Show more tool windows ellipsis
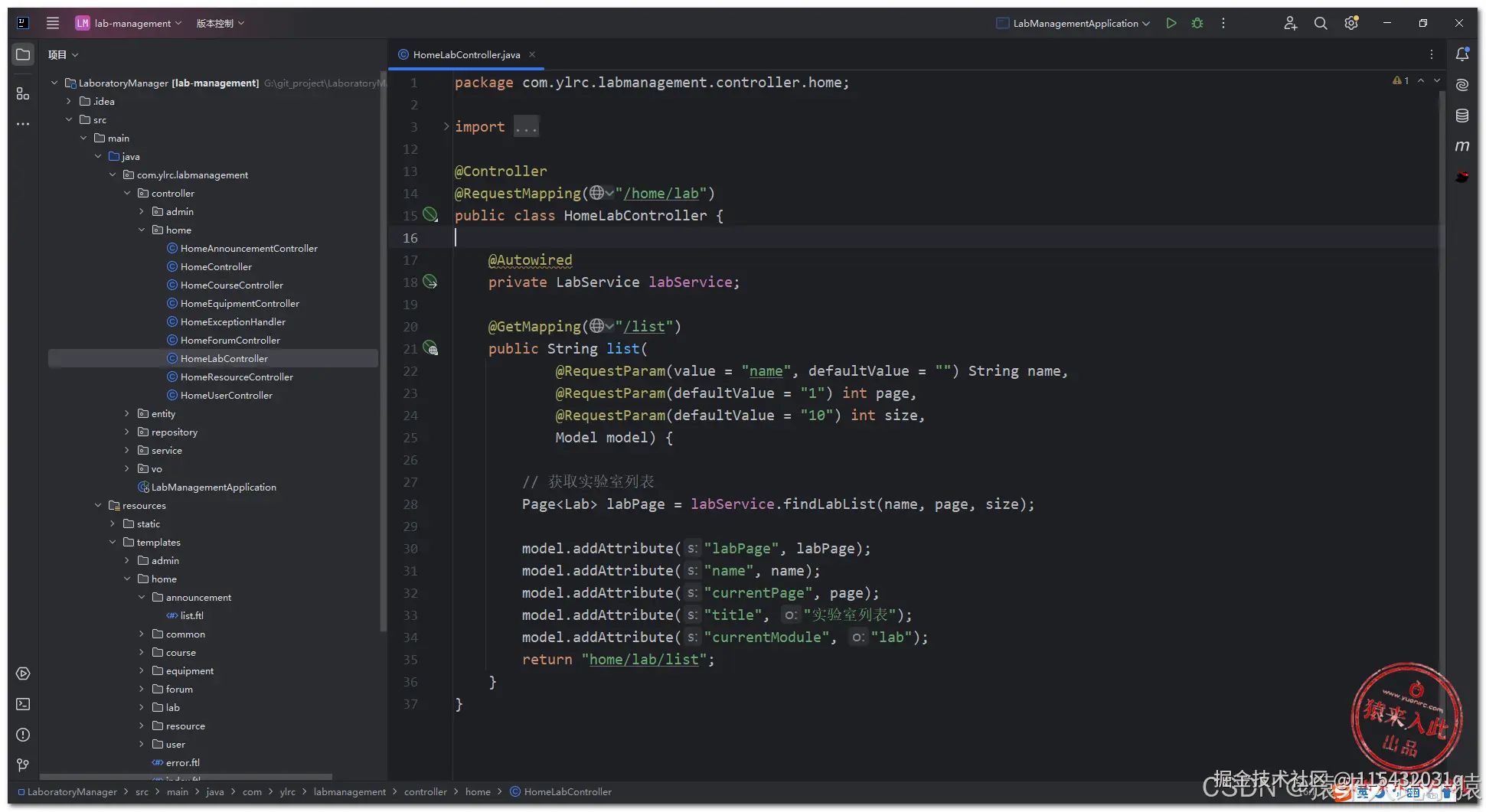1486x812 pixels. [23, 123]
